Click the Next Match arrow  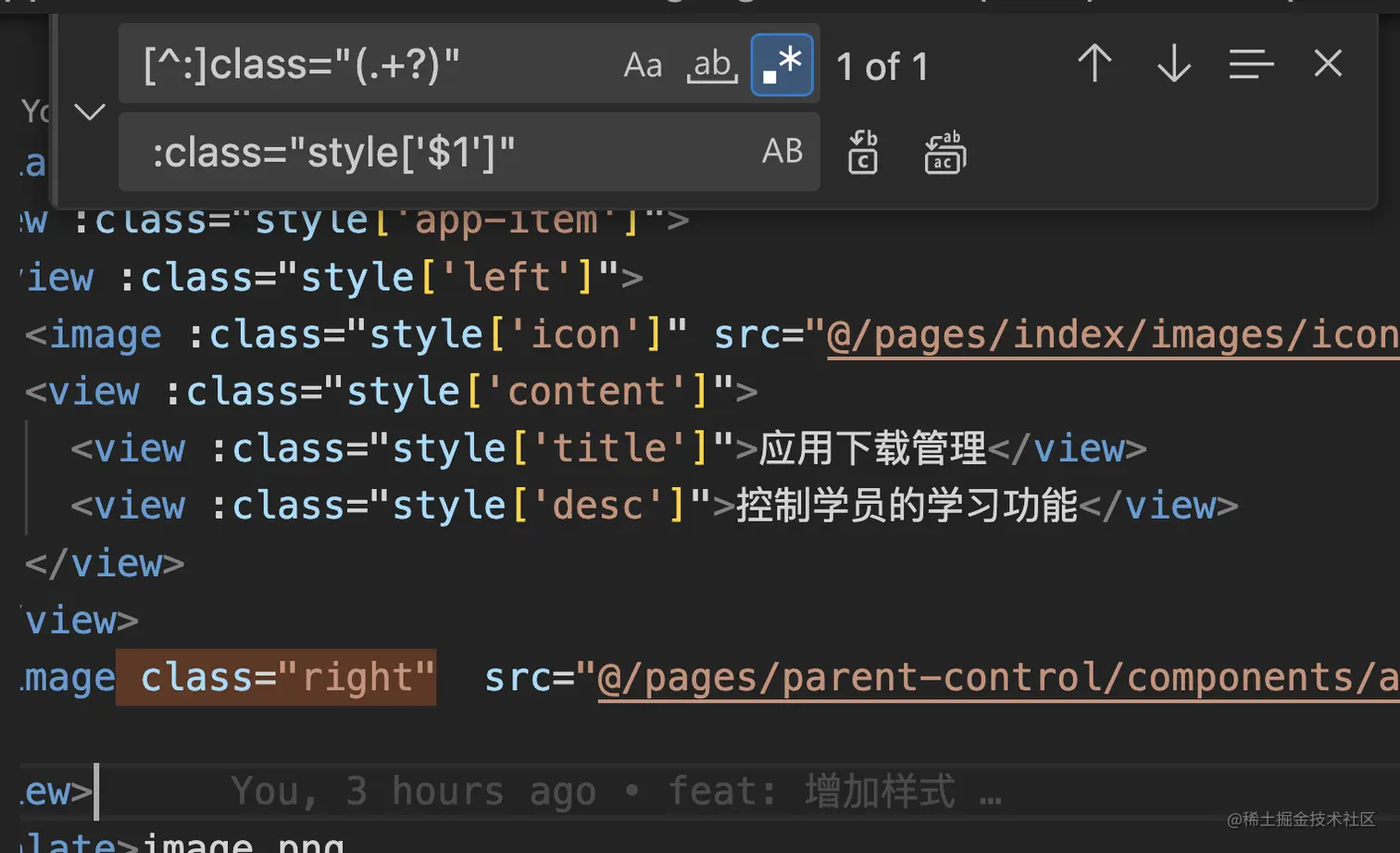[1172, 64]
